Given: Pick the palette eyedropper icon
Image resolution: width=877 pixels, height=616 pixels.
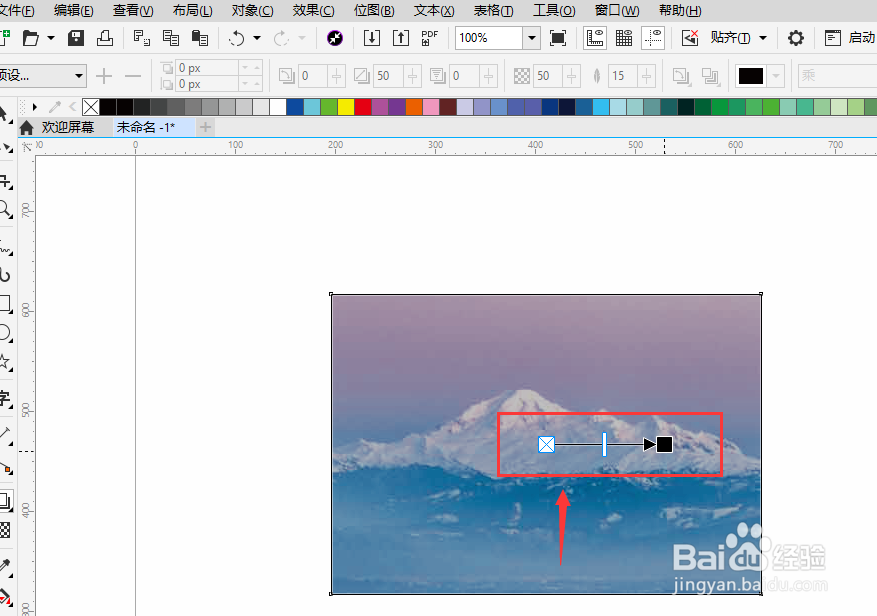Looking at the screenshot, I should 55,107.
